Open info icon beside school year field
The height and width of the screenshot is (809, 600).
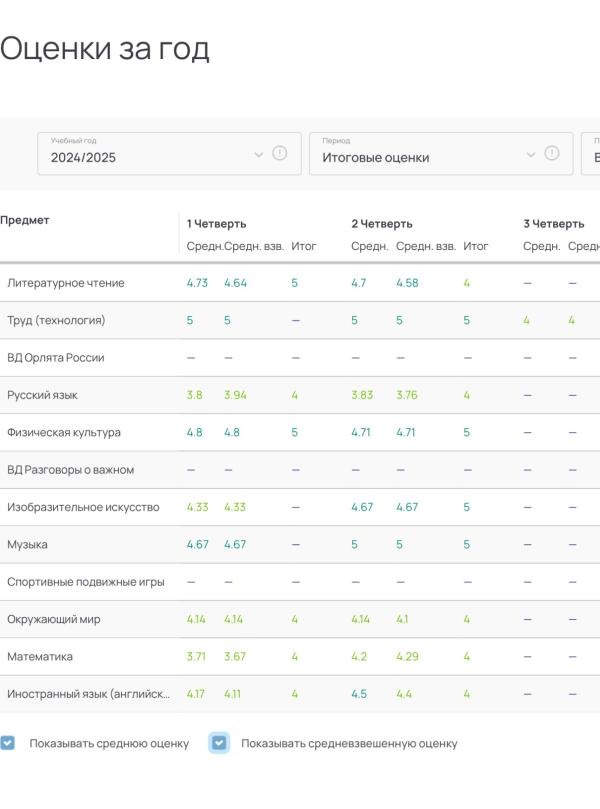pos(280,153)
